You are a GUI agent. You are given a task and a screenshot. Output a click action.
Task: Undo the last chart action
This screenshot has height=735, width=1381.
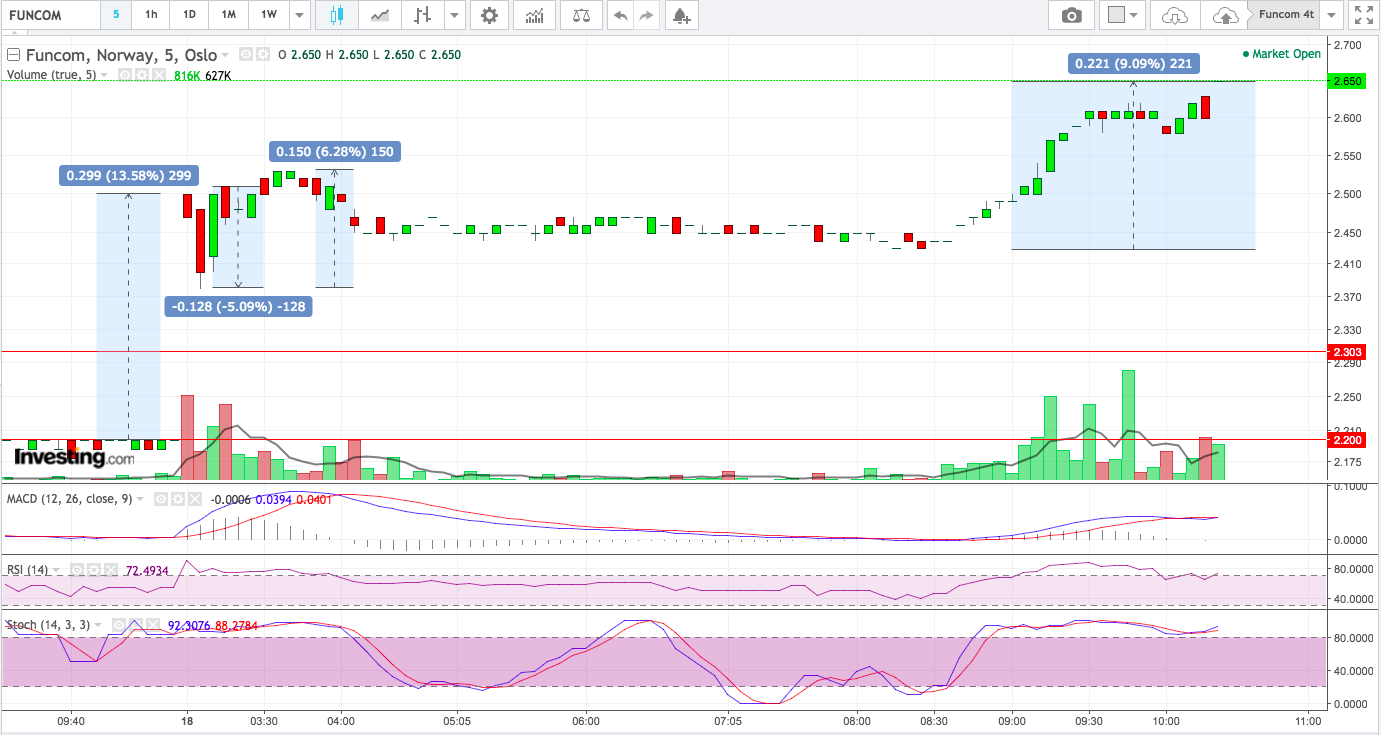(x=621, y=15)
